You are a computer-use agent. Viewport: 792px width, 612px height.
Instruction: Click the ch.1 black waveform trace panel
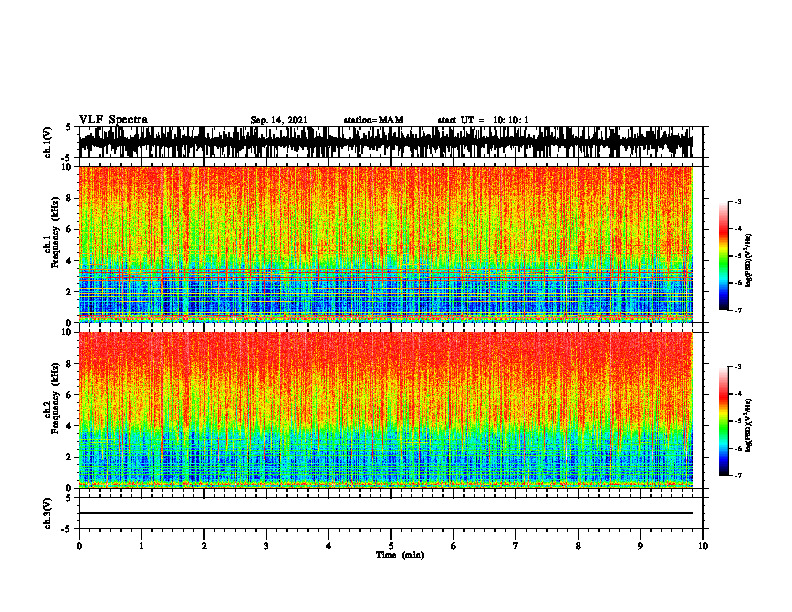coord(386,142)
